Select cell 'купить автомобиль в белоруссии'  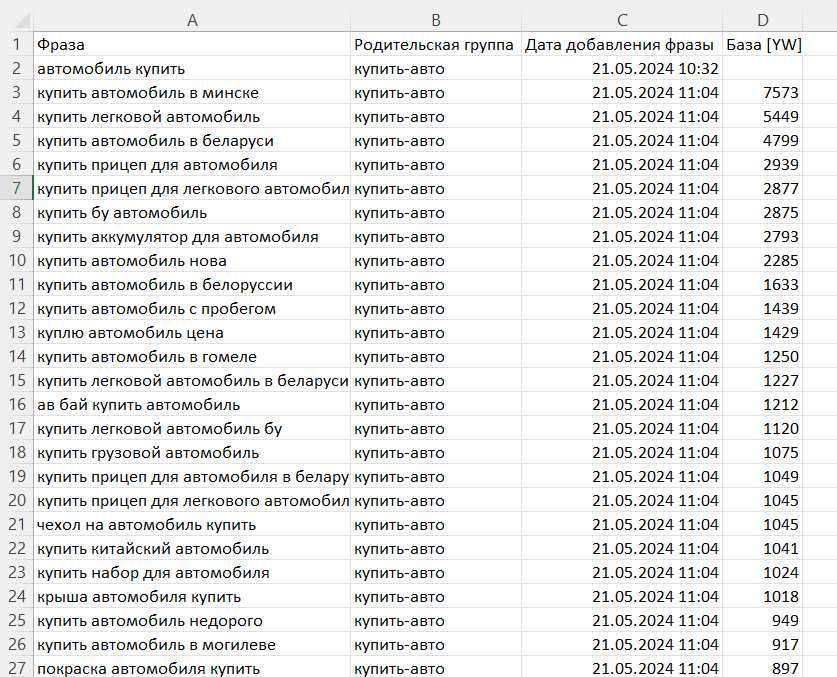coord(192,285)
